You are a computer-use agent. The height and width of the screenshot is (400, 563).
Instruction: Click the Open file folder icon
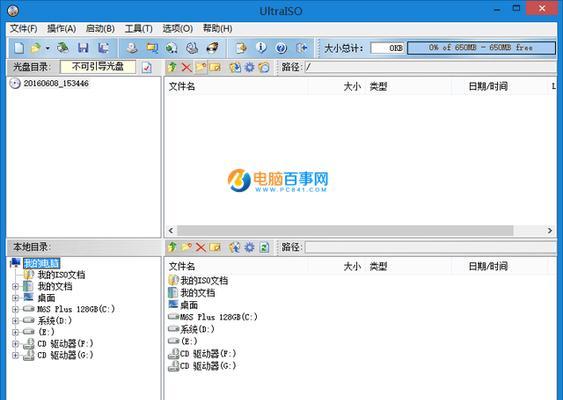tap(36, 48)
